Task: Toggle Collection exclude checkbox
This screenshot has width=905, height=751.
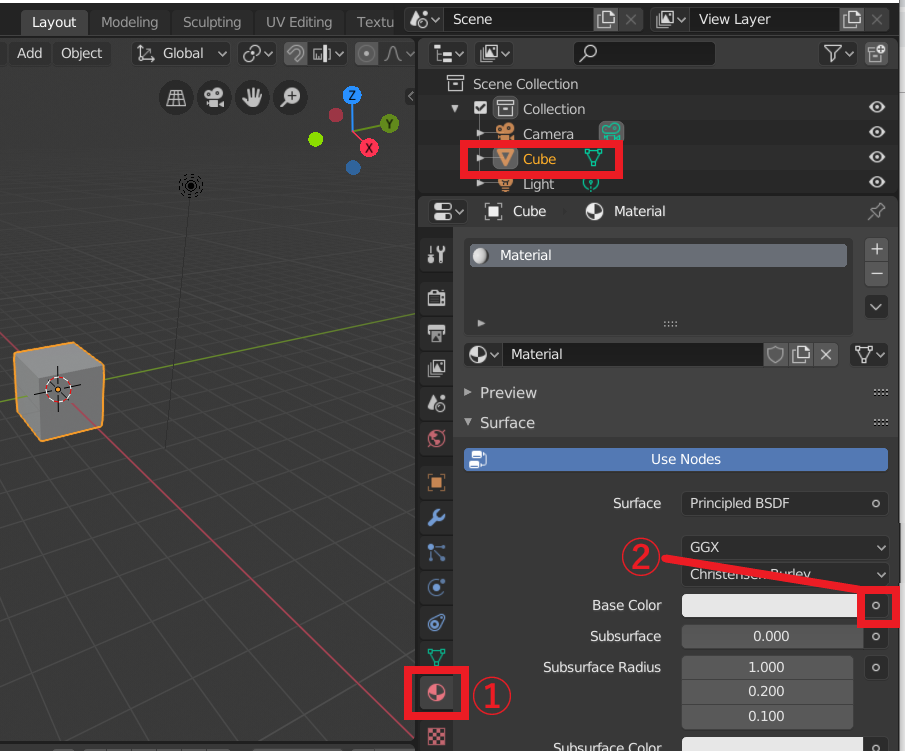Action: coord(480,108)
